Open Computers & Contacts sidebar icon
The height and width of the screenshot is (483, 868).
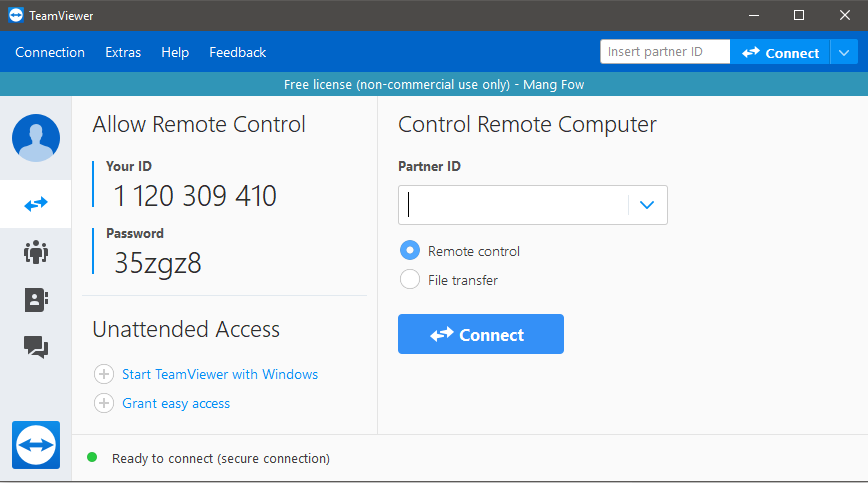coord(36,300)
